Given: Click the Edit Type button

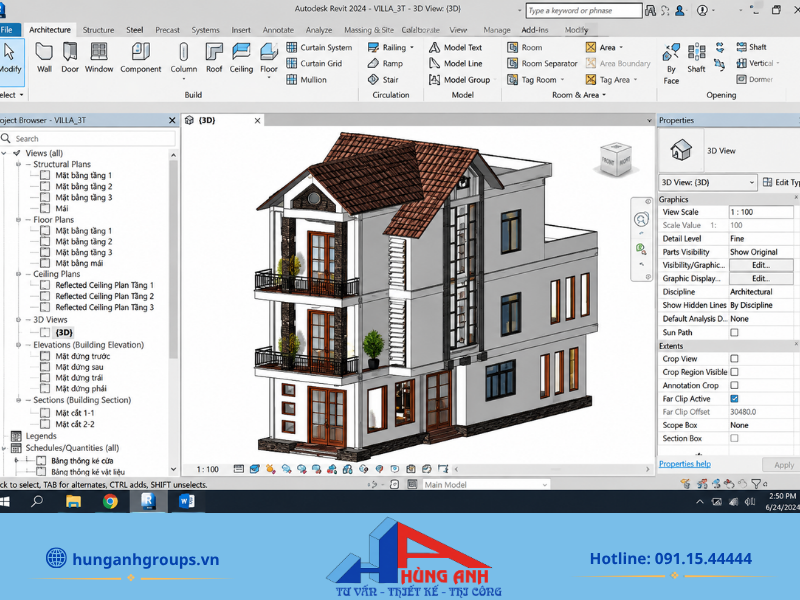Looking at the screenshot, I should coord(781,182).
